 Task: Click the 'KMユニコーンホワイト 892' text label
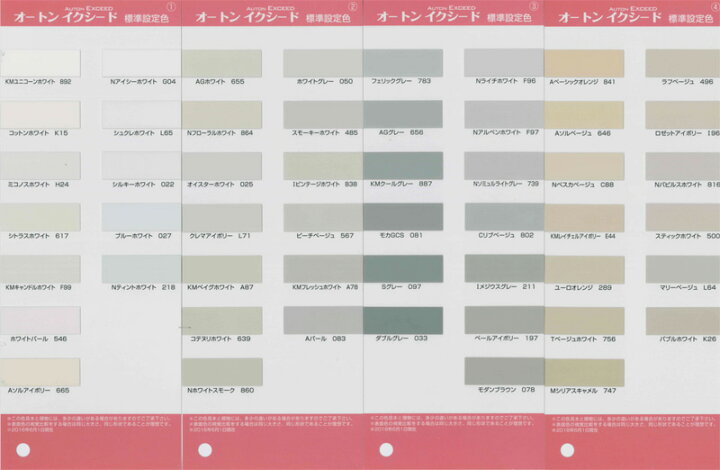pyautogui.click(x=38, y=82)
